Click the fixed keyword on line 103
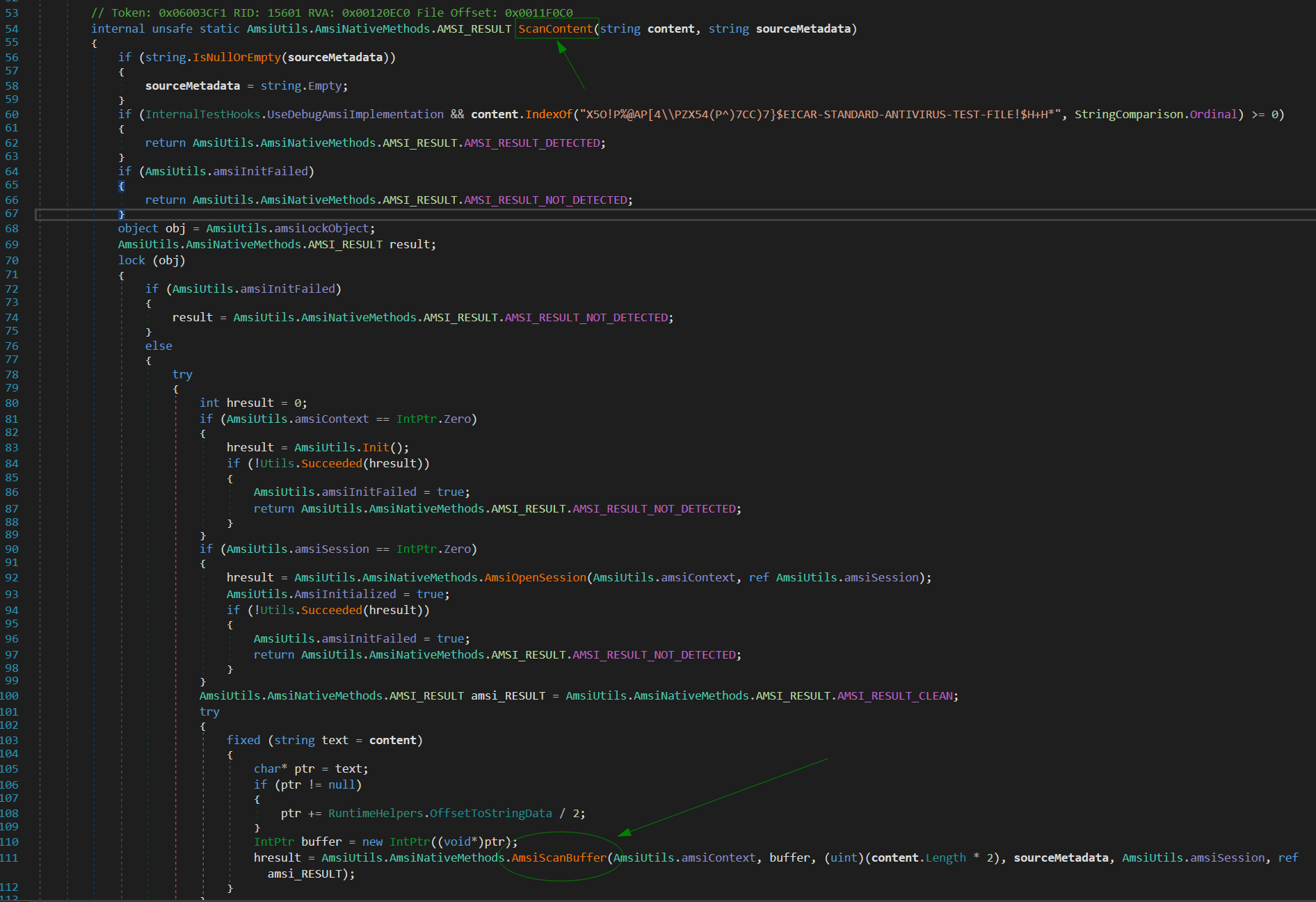The height and width of the screenshot is (902, 1316). click(243, 740)
